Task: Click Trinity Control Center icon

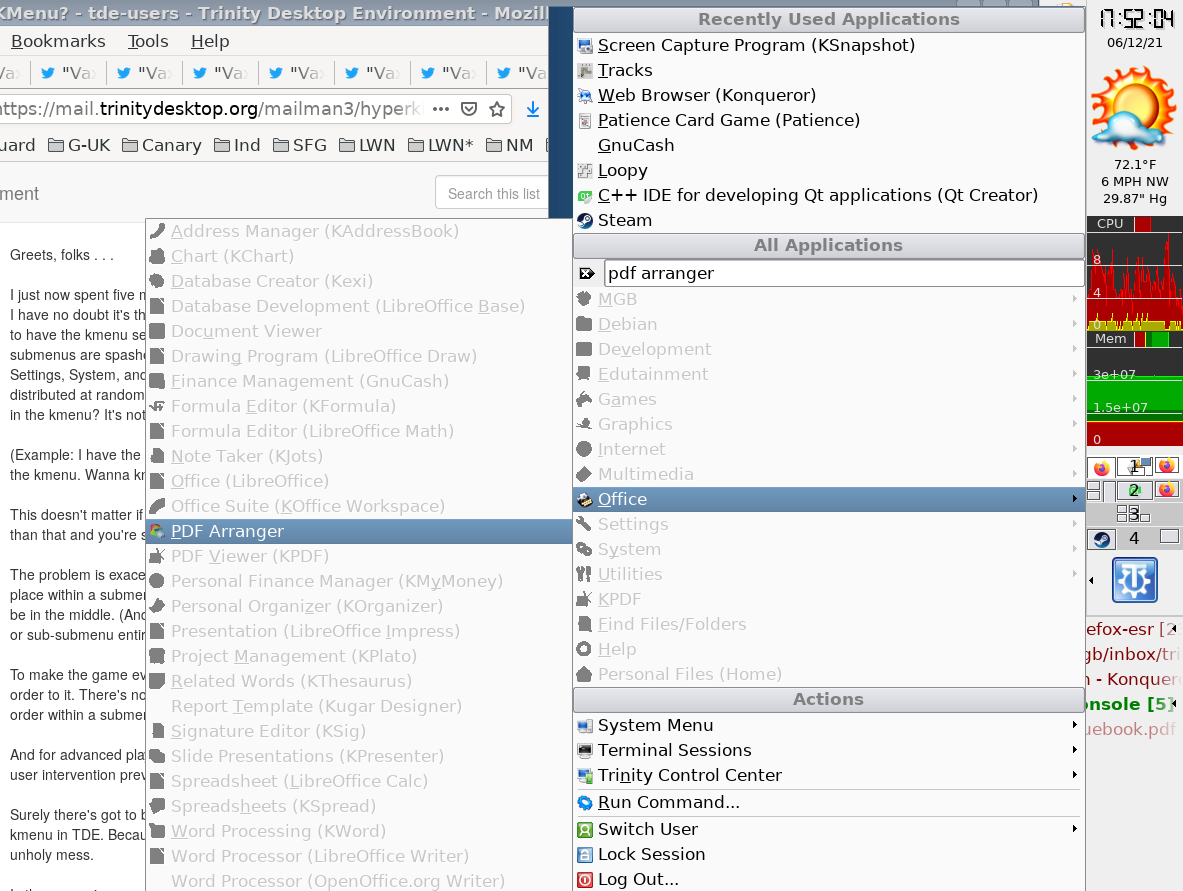Action: (x=585, y=775)
